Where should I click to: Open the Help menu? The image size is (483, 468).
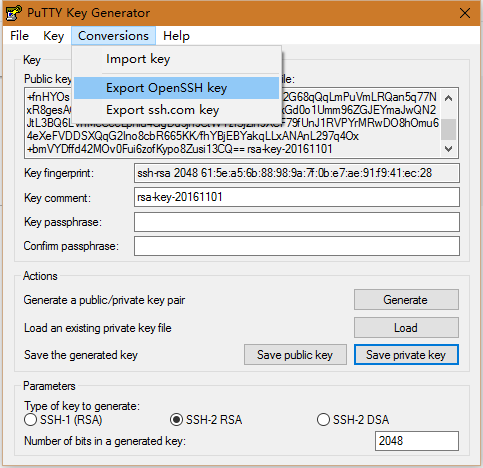point(176,36)
